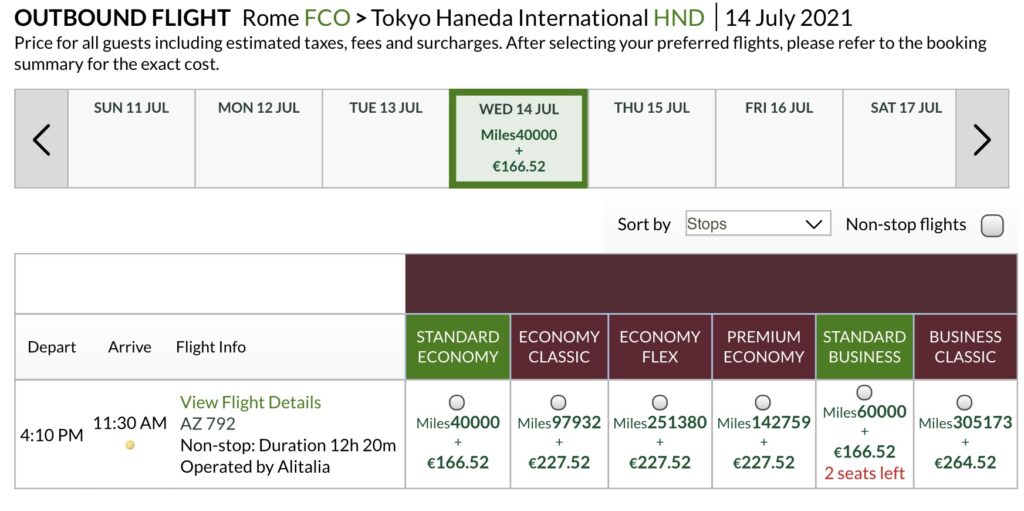Enable the Non-stop flights checkbox

(x=992, y=225)
